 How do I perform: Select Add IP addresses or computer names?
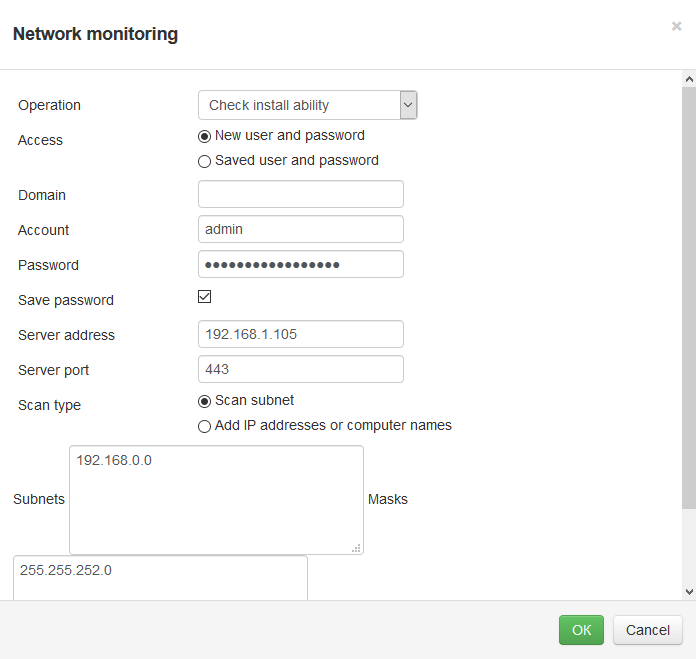(205, 426)
